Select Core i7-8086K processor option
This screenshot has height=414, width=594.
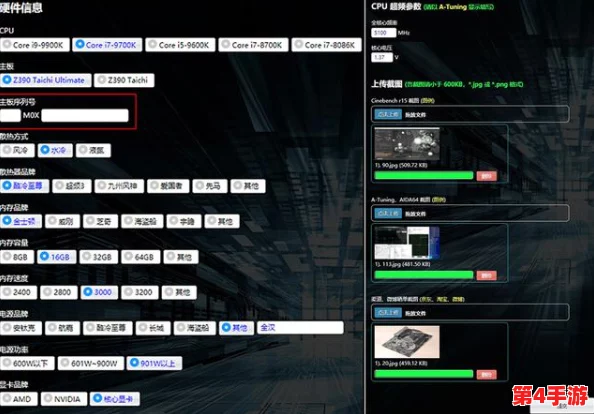[x=327, y=45]
